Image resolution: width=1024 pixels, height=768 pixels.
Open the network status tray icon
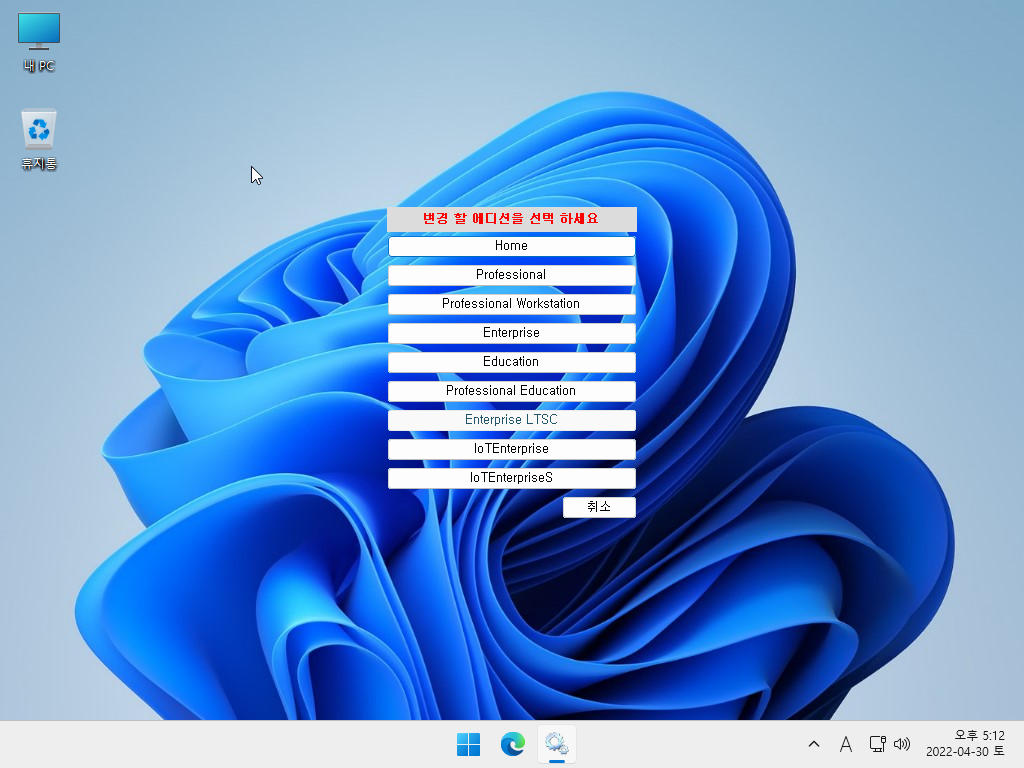tap(877, 744)
